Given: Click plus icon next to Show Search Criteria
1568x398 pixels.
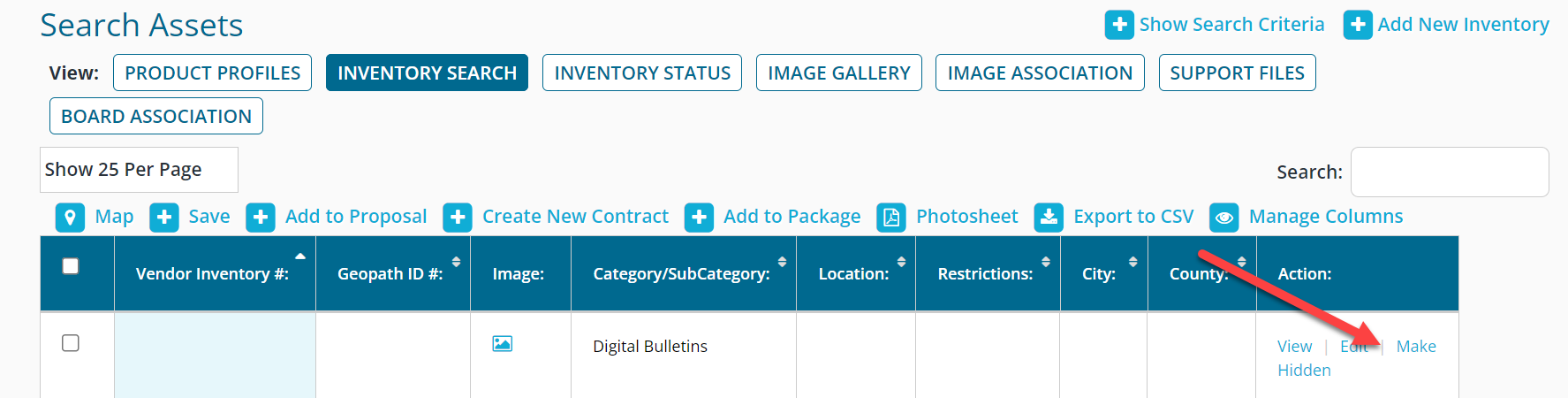Looking at the screenshot, I should coord(1119,25).
